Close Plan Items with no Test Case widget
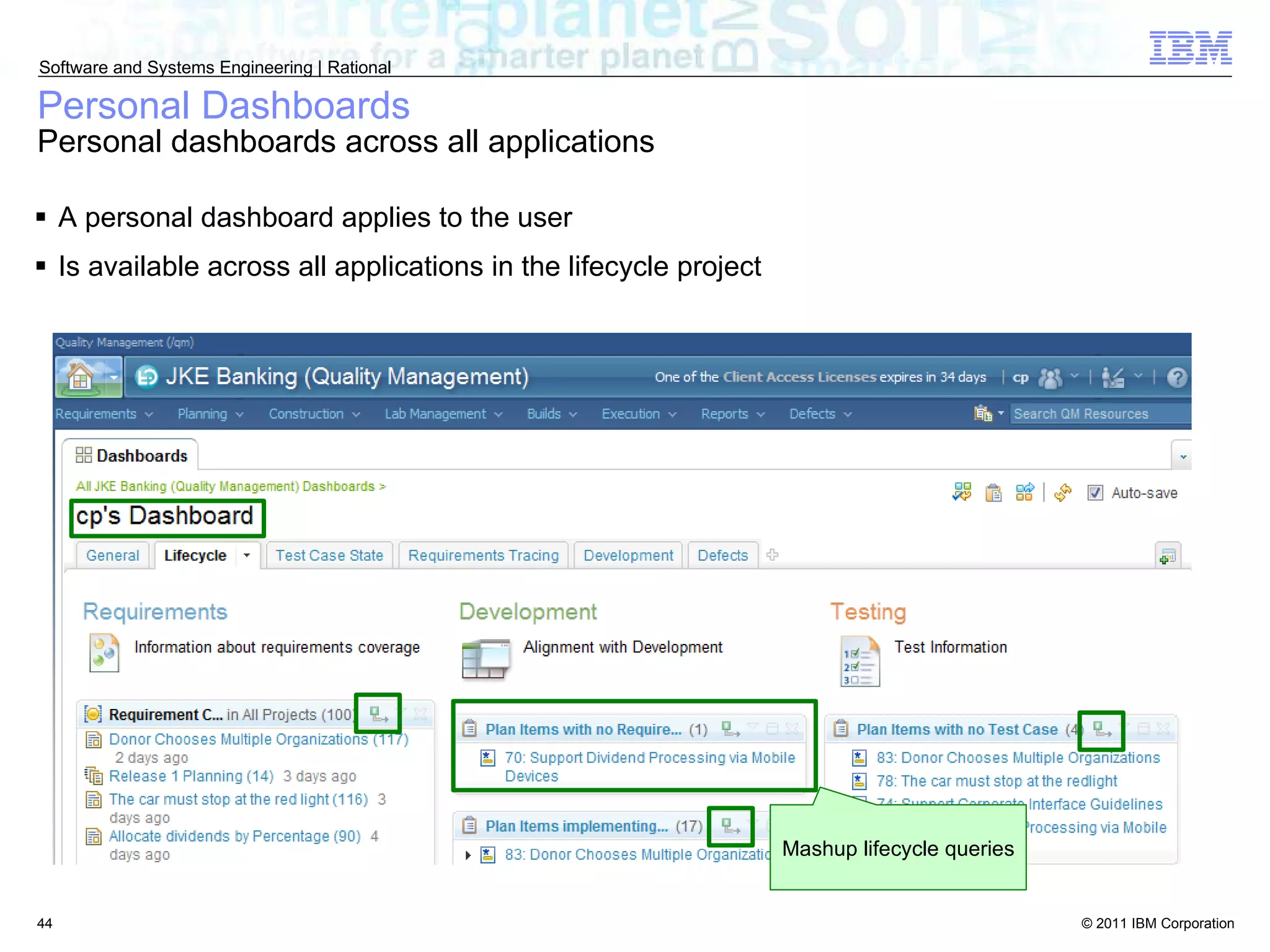Viewport: 1270px width, 952px height. pyautogui.click(x=1164, y=729)
